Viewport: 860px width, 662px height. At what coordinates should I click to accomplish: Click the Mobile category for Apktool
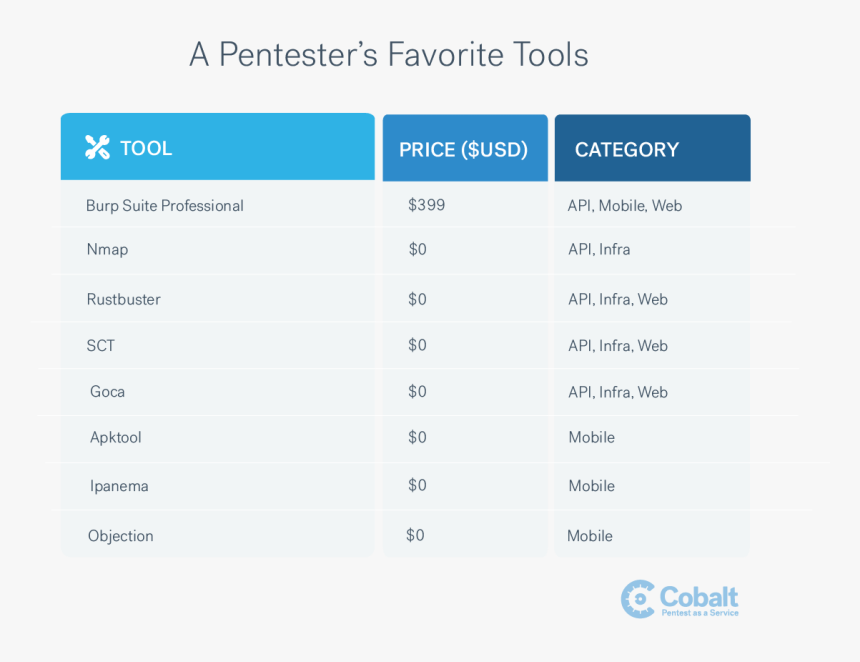pos(592,438)
